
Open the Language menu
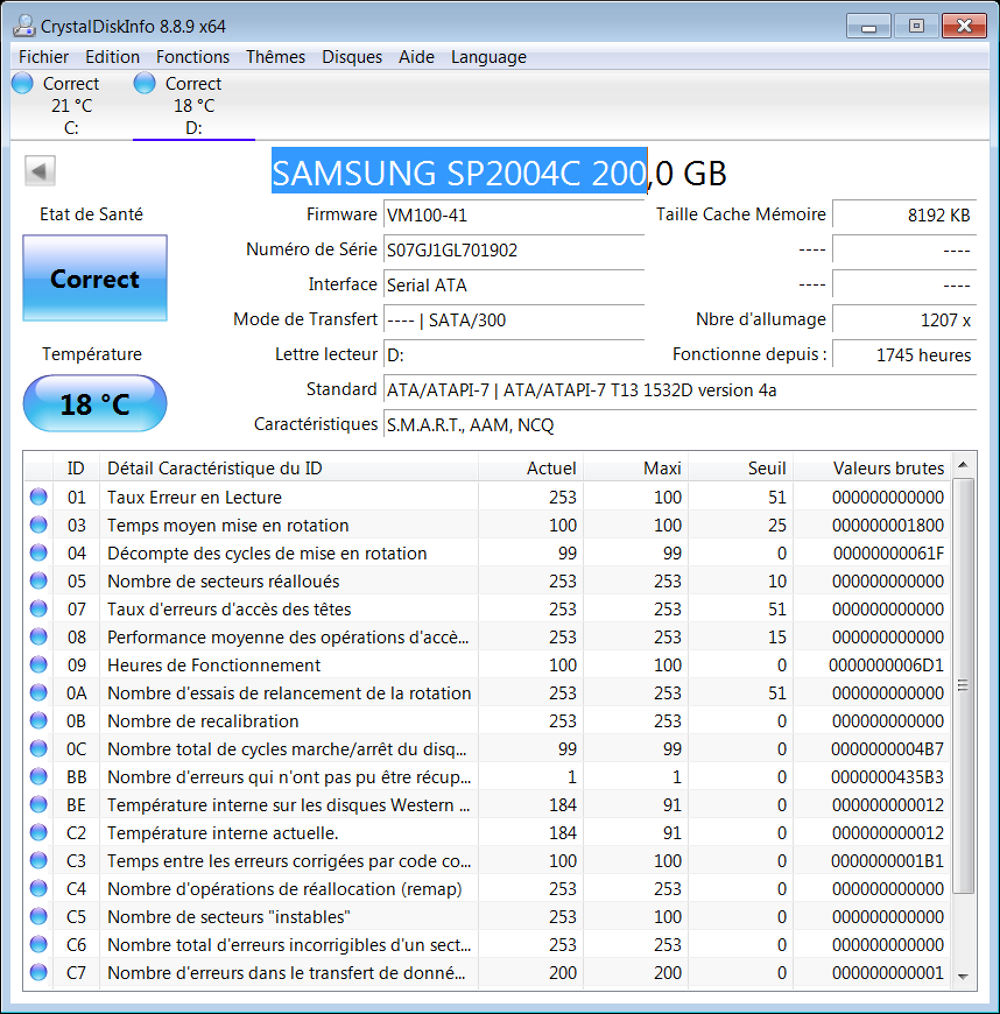(x=489, y=57)
